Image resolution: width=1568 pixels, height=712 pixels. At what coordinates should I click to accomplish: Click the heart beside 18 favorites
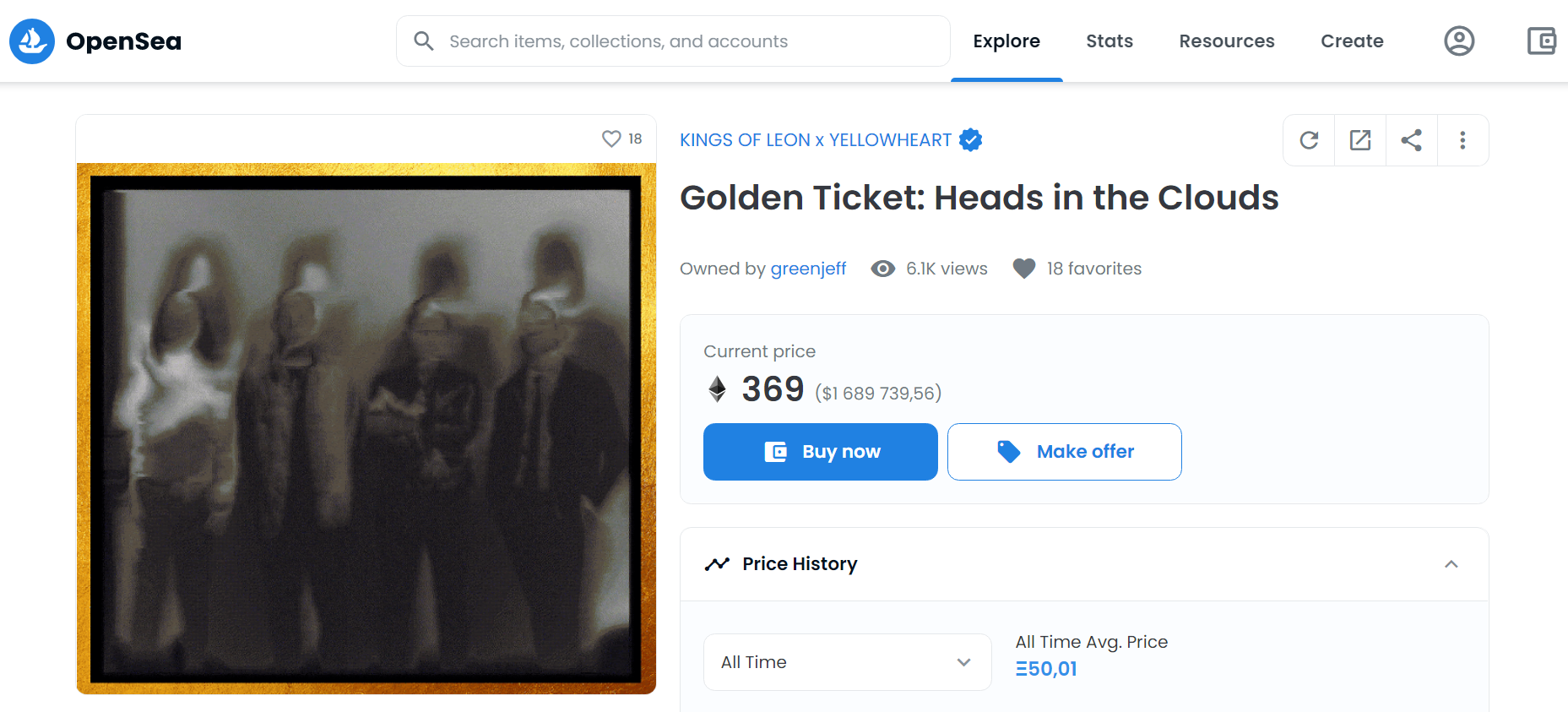[x=1023, y=268]
